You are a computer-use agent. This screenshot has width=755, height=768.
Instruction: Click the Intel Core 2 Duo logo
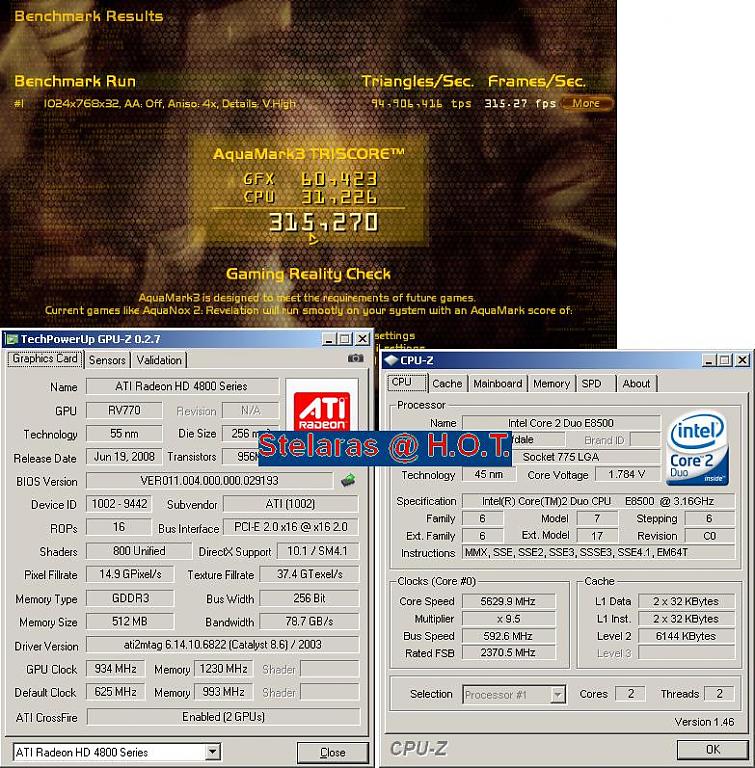698,448
